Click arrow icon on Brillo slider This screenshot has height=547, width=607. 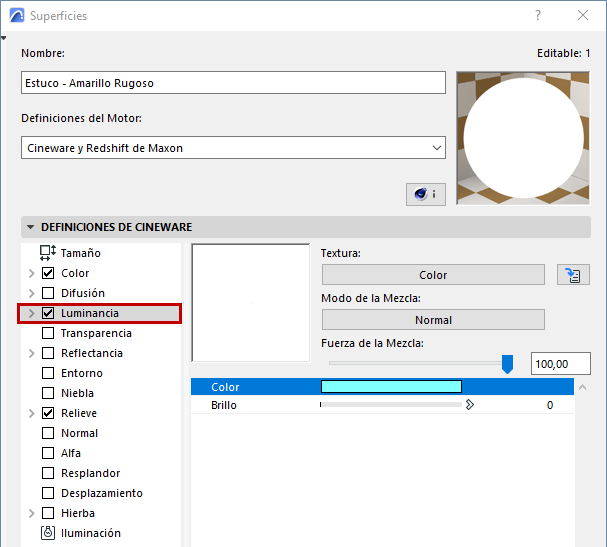469,406
